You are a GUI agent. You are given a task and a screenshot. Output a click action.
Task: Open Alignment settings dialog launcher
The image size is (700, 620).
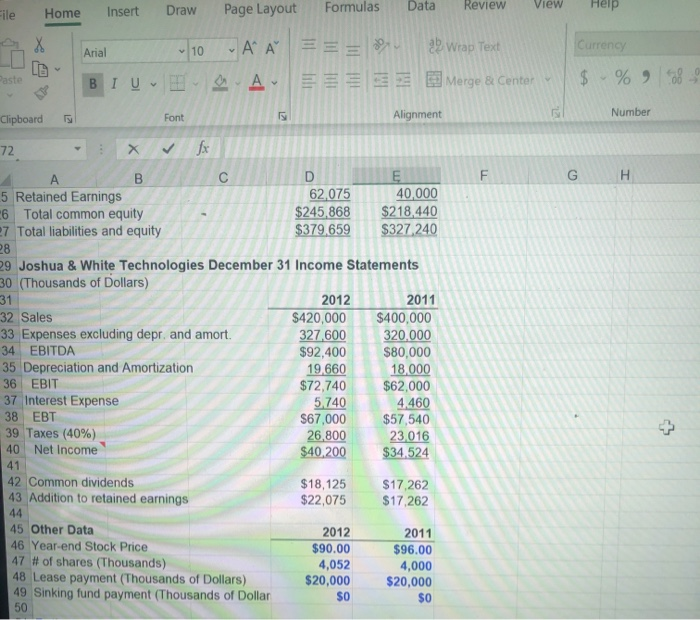[x=555, y=113]
